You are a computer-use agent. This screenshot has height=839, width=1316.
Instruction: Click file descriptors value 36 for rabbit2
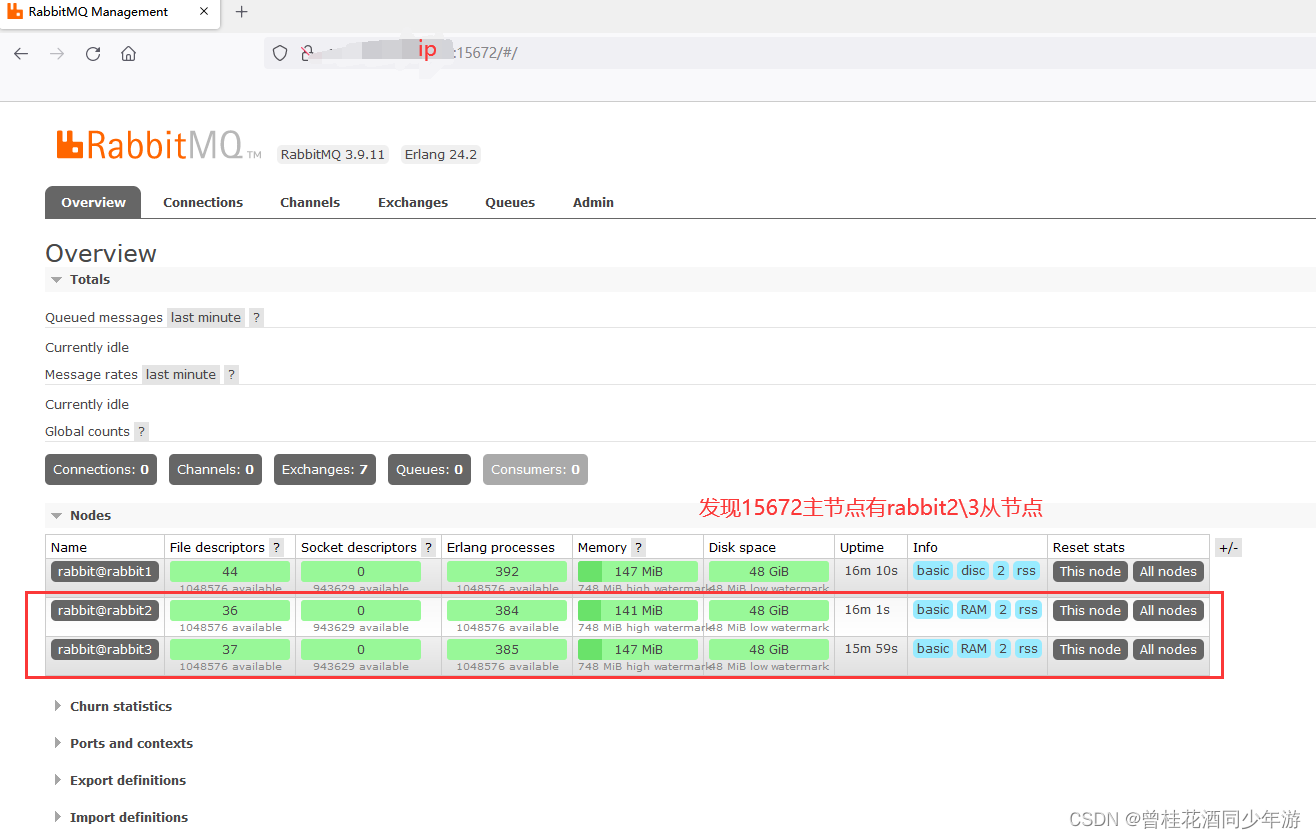pos(230,610)
